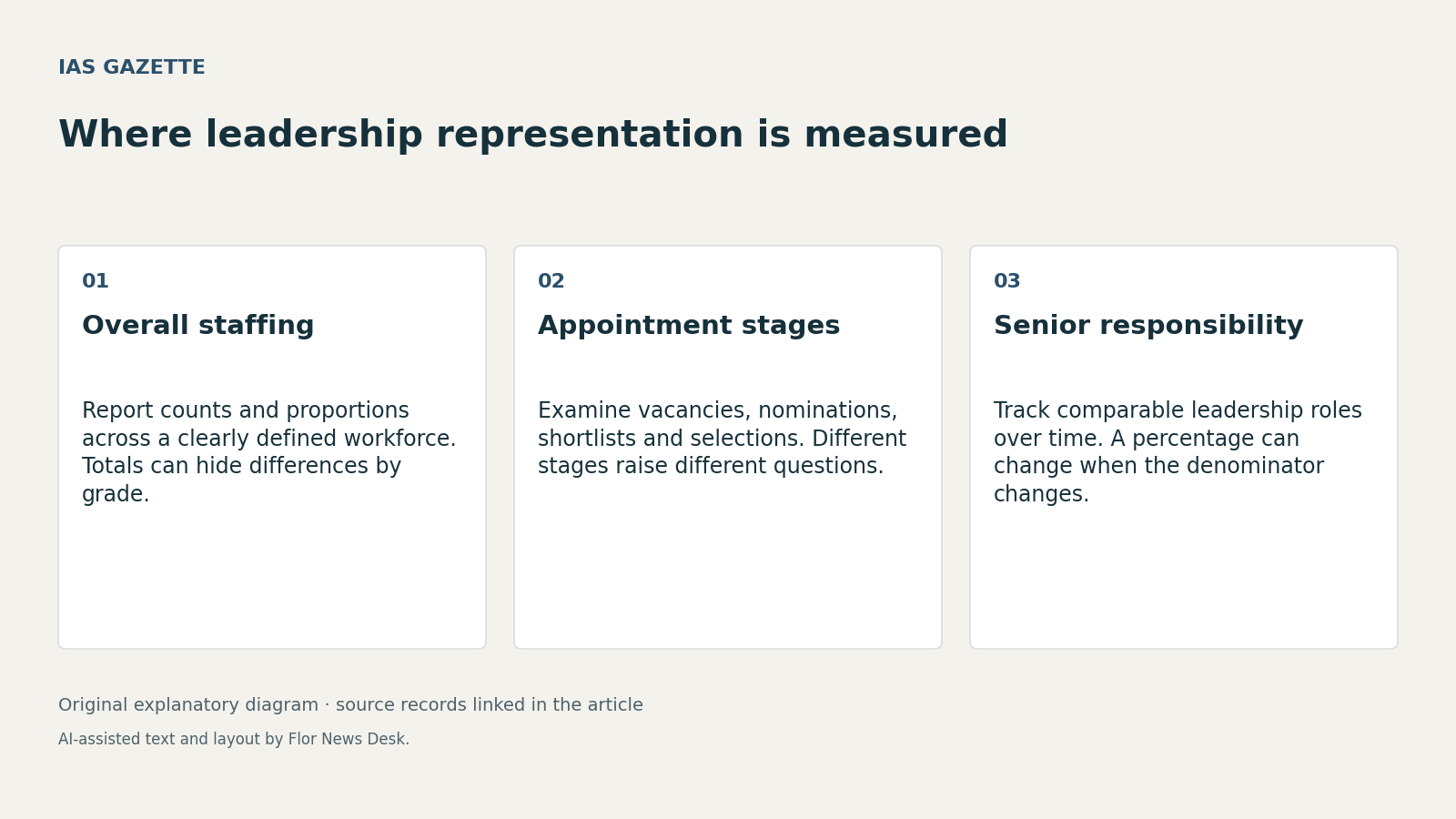
Task: Select the main headline about leadership representation
Action: click(533, 136)
